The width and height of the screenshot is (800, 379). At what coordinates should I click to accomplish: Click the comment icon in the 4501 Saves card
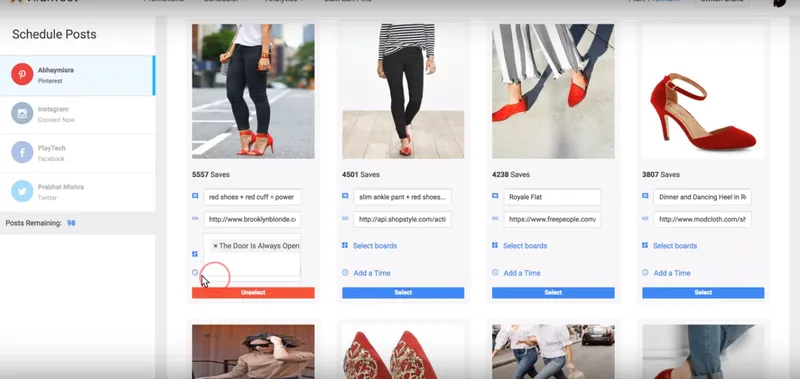point(345,196)
